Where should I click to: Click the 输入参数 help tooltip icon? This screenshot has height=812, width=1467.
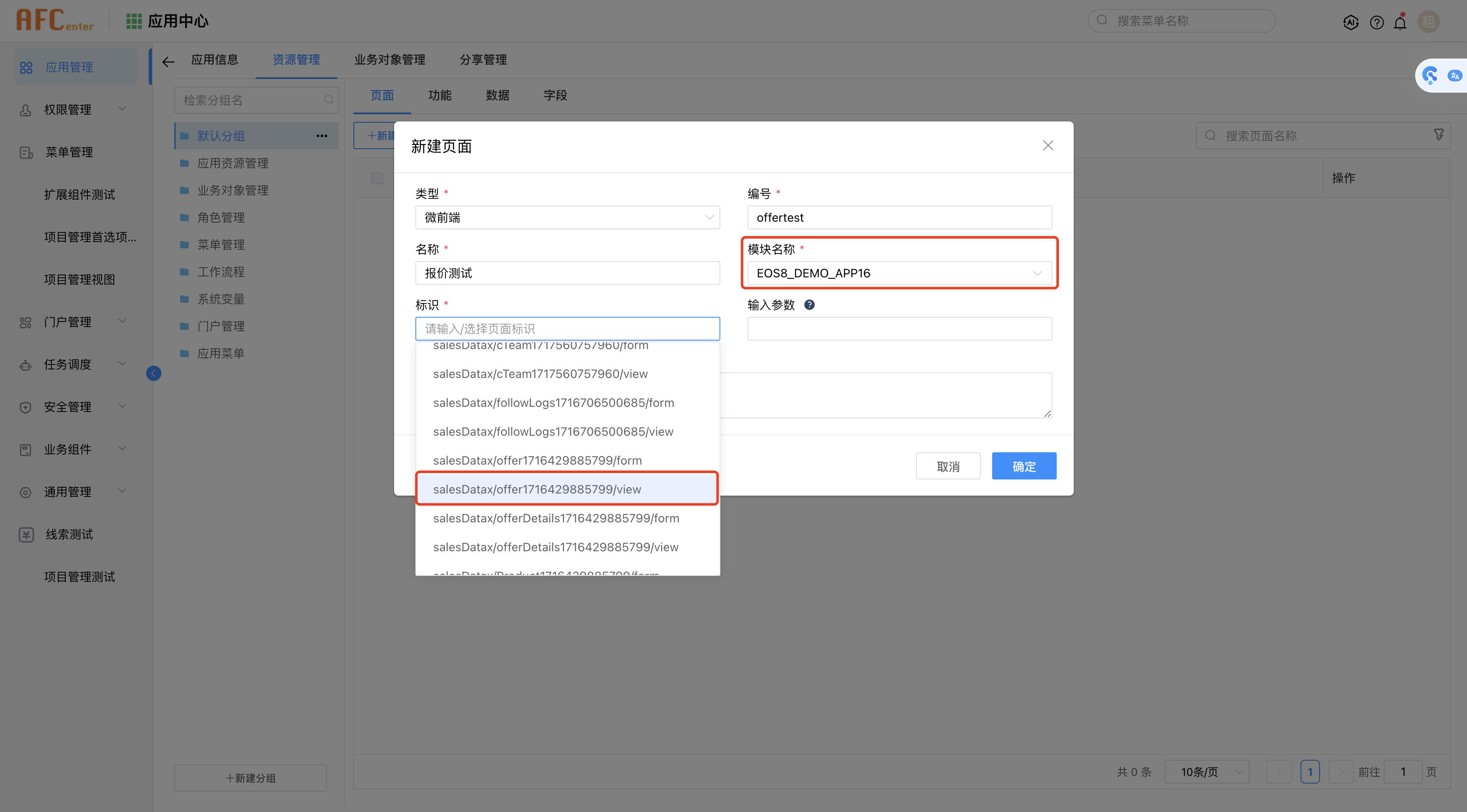click(x=809, y=304)
